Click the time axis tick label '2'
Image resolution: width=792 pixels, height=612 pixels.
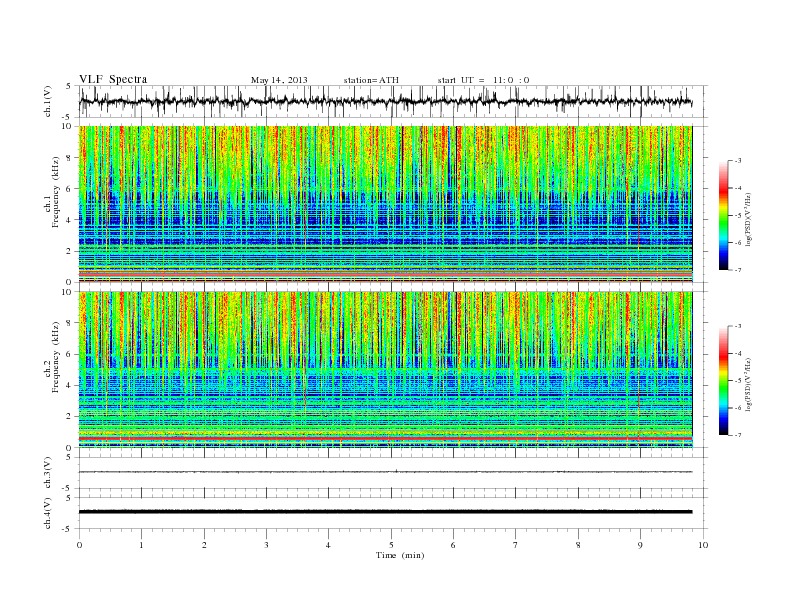click(204, 545)
